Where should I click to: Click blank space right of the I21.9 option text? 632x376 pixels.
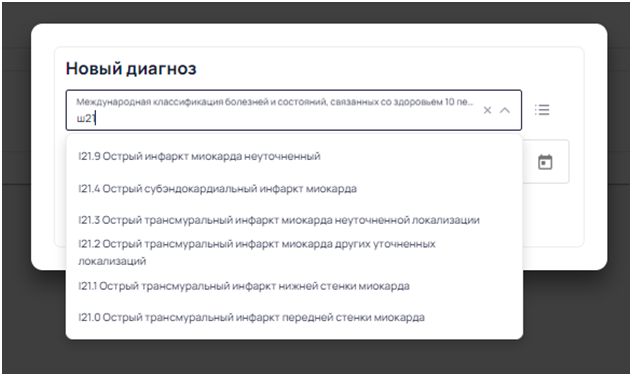click(x=419, y=156)
